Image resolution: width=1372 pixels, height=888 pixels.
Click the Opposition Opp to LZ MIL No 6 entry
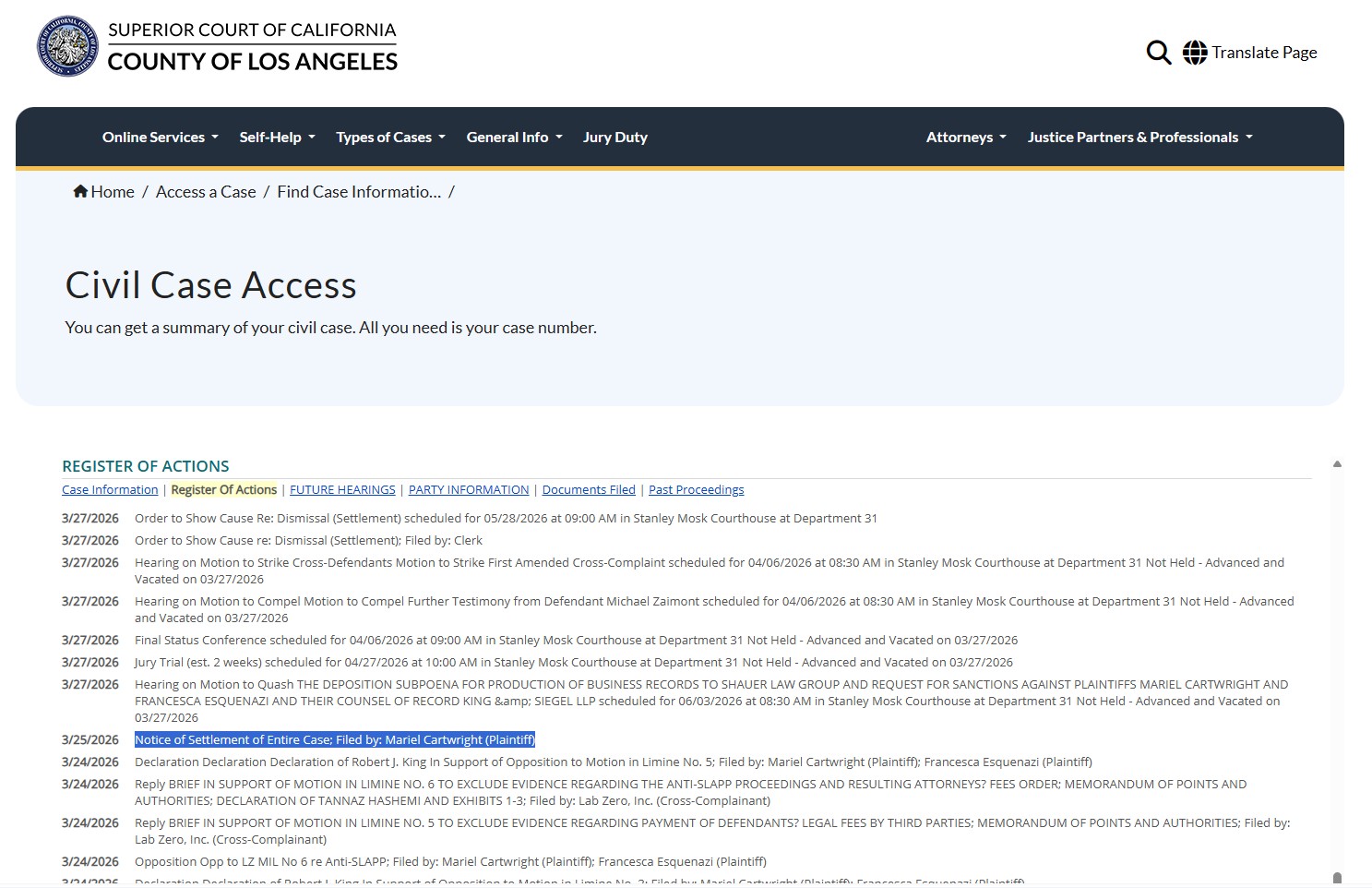450,861
